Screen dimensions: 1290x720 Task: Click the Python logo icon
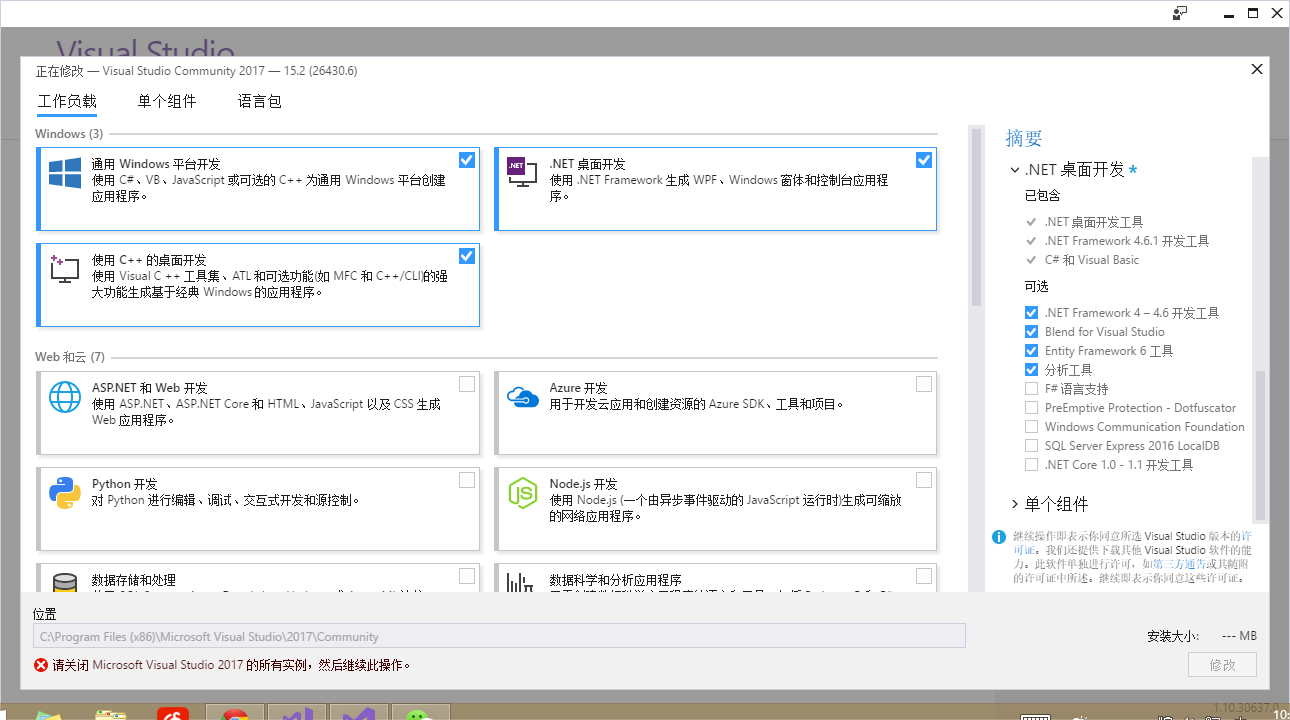(65, 493)
